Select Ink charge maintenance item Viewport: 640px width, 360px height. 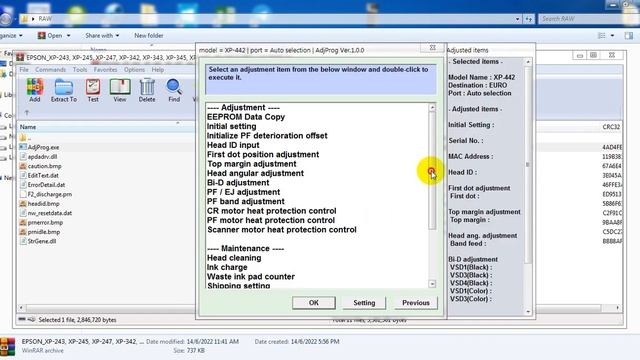tap(227, 267)
